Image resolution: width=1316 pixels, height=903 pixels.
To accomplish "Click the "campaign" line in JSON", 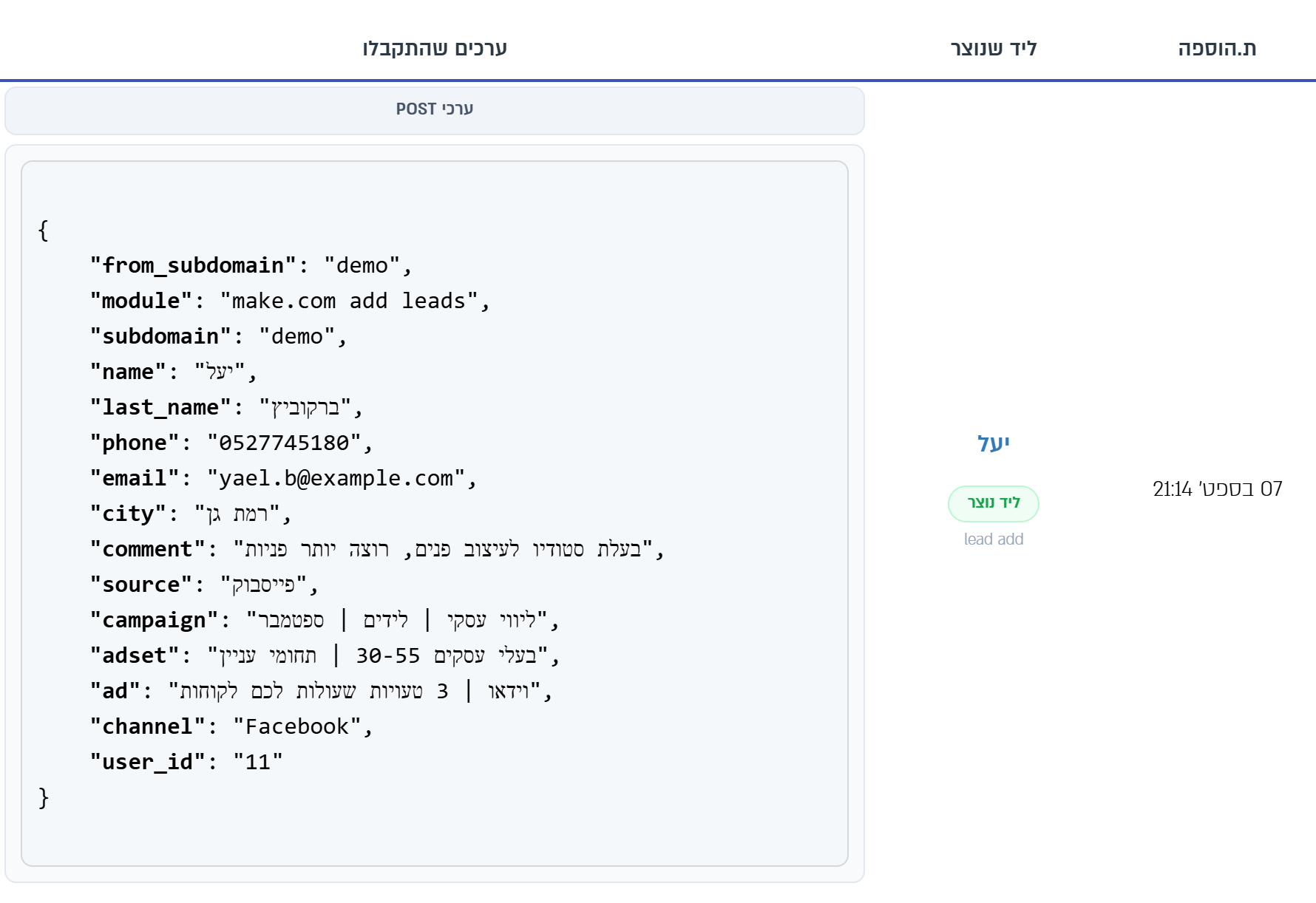I will (324, 620).
